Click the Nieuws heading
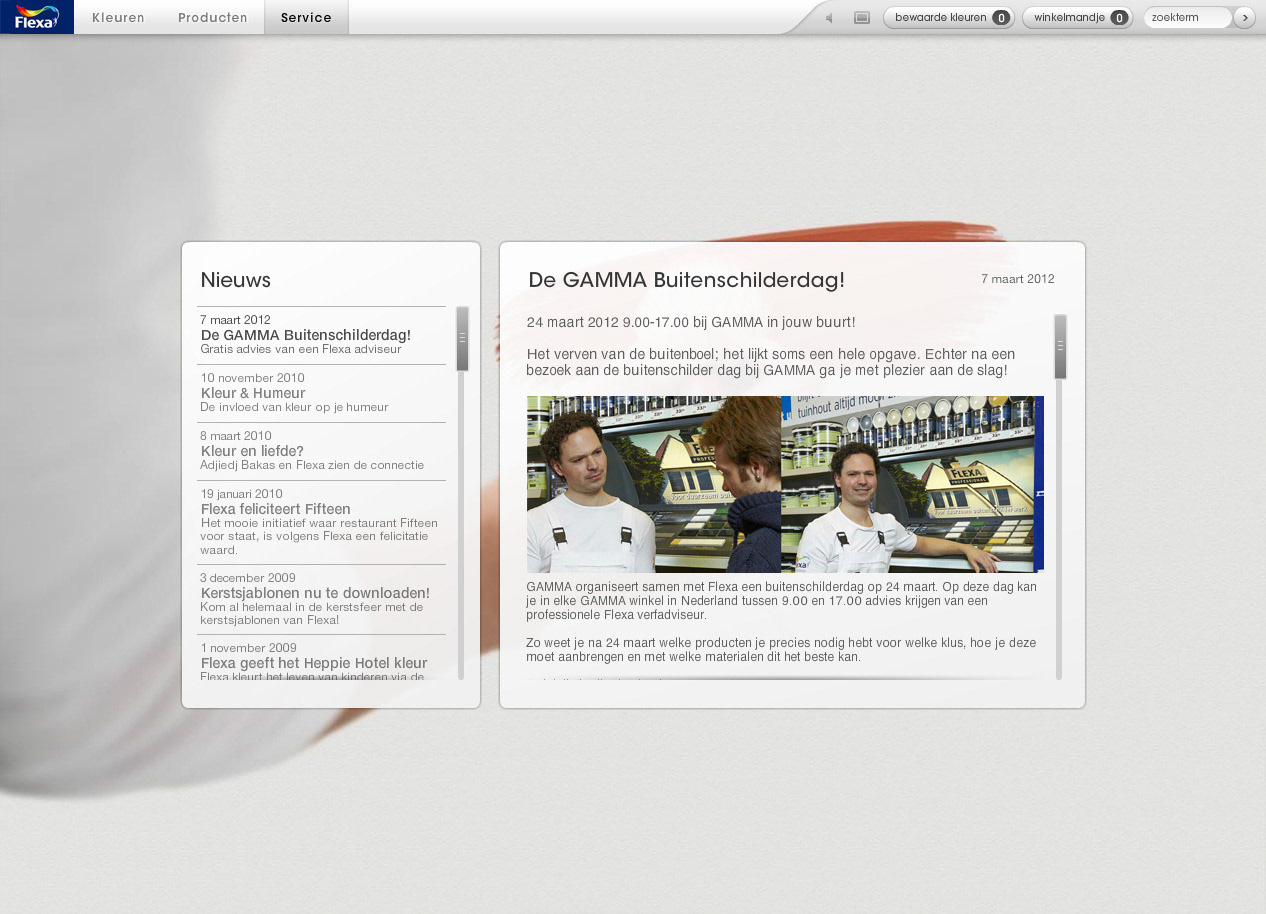1266x914 pixels. [x=235, y=280]
